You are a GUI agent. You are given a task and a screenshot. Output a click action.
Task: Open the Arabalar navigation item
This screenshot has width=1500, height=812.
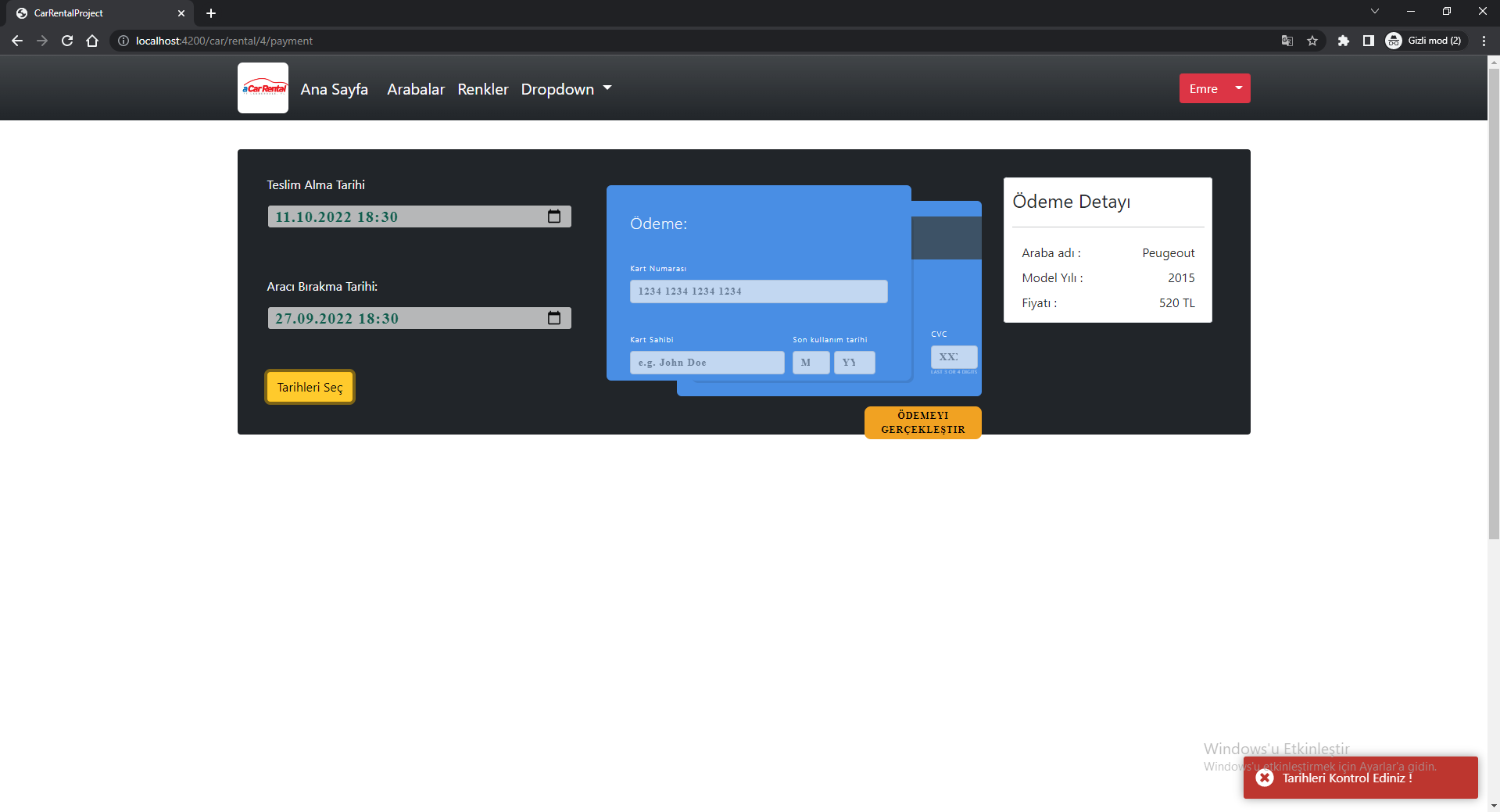415,89
